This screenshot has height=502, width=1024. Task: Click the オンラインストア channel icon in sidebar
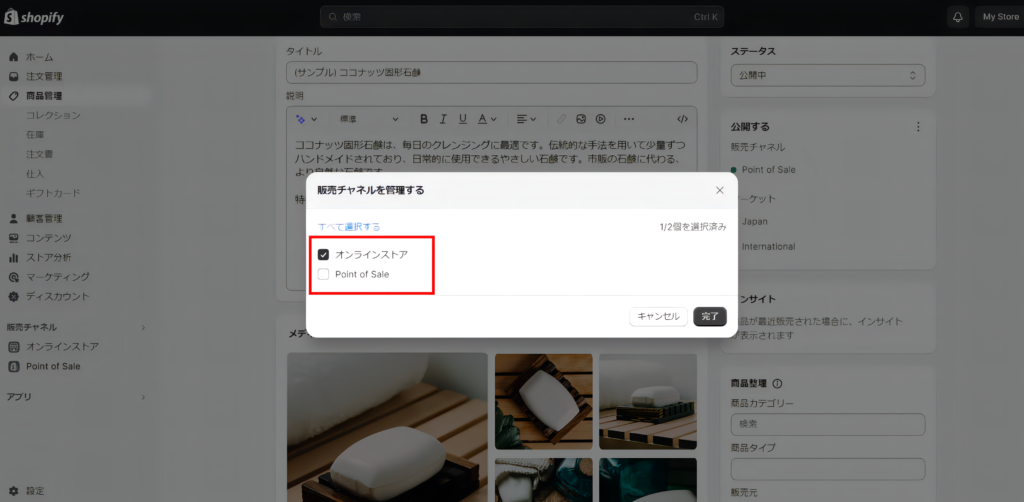pyautogui.click(x=14, y=347)
